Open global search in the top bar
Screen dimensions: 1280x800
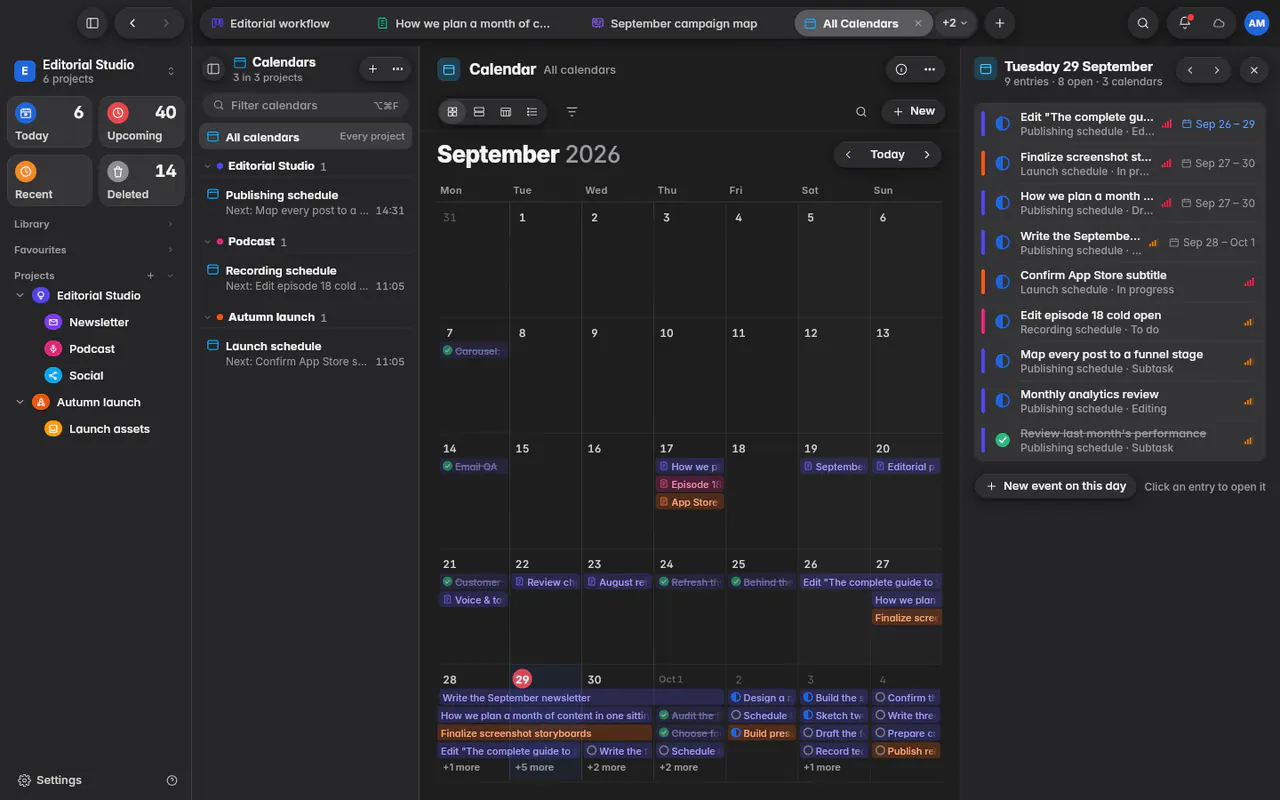click(1143, 23)
